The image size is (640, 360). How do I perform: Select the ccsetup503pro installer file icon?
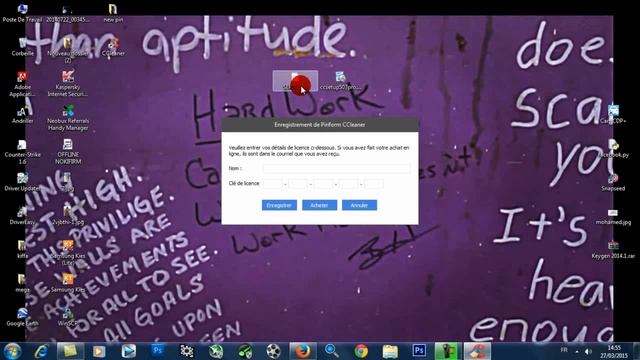tap(340, 81)
